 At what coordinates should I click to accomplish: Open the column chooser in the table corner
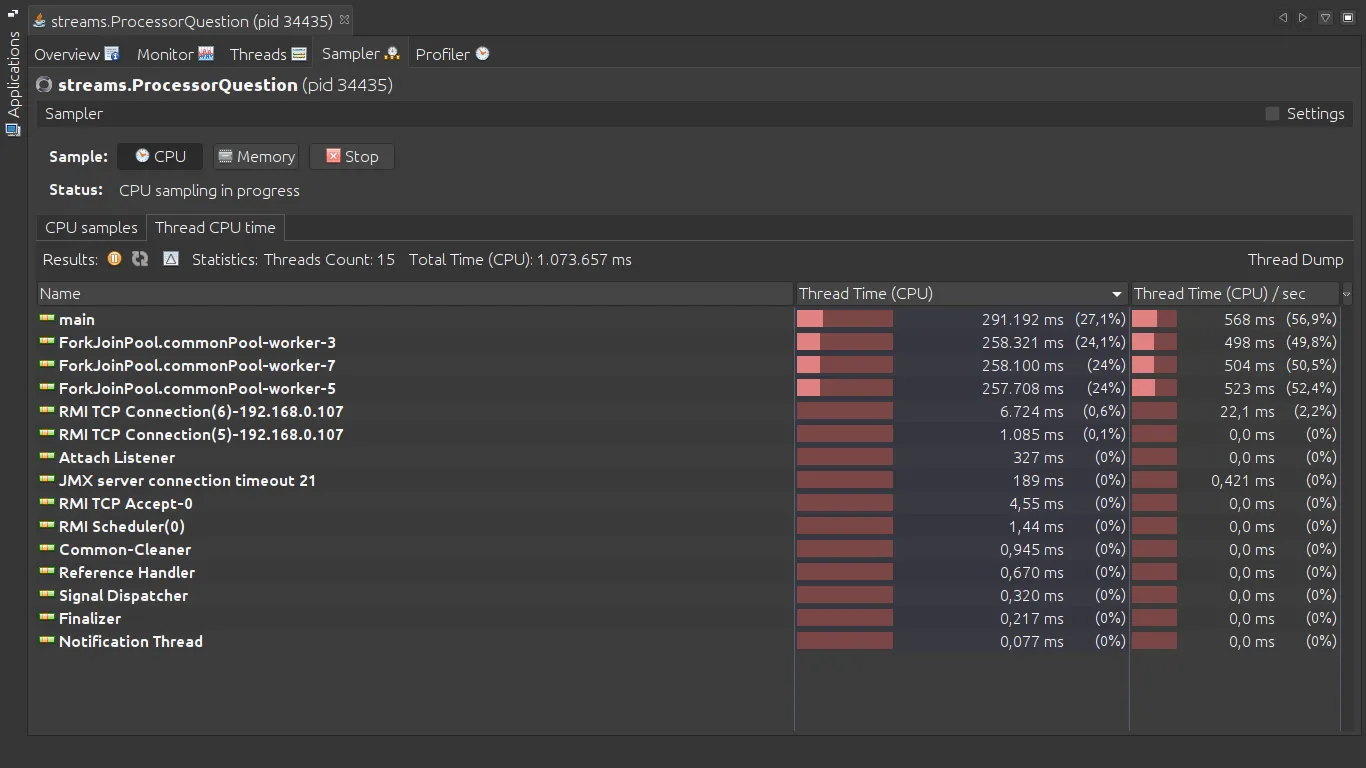pos(1346,294)
